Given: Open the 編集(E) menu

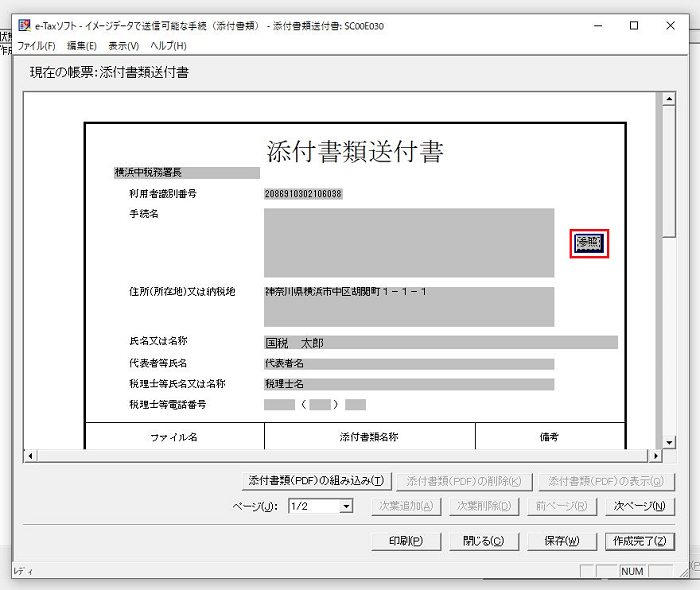Looking at the screenshot, I should (x=82, y=46).
